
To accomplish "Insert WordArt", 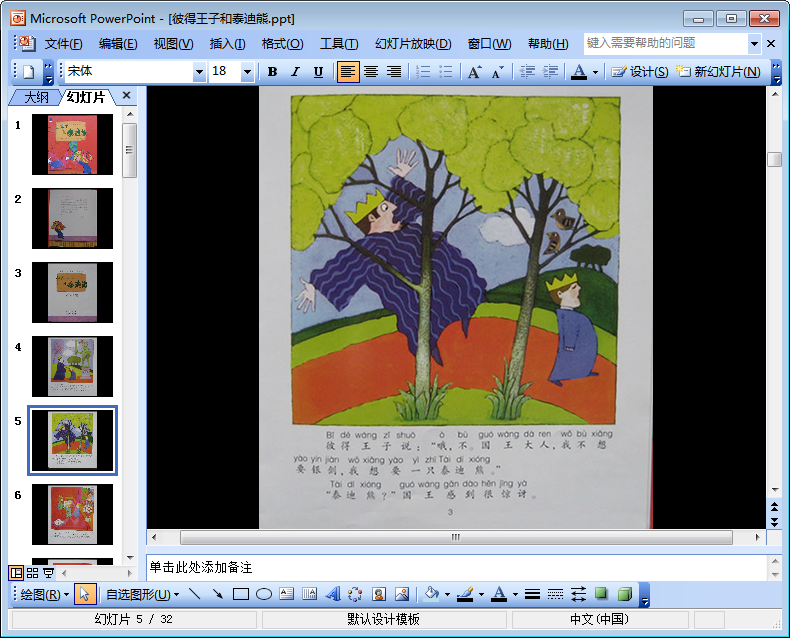I will (x=333, y=595).
